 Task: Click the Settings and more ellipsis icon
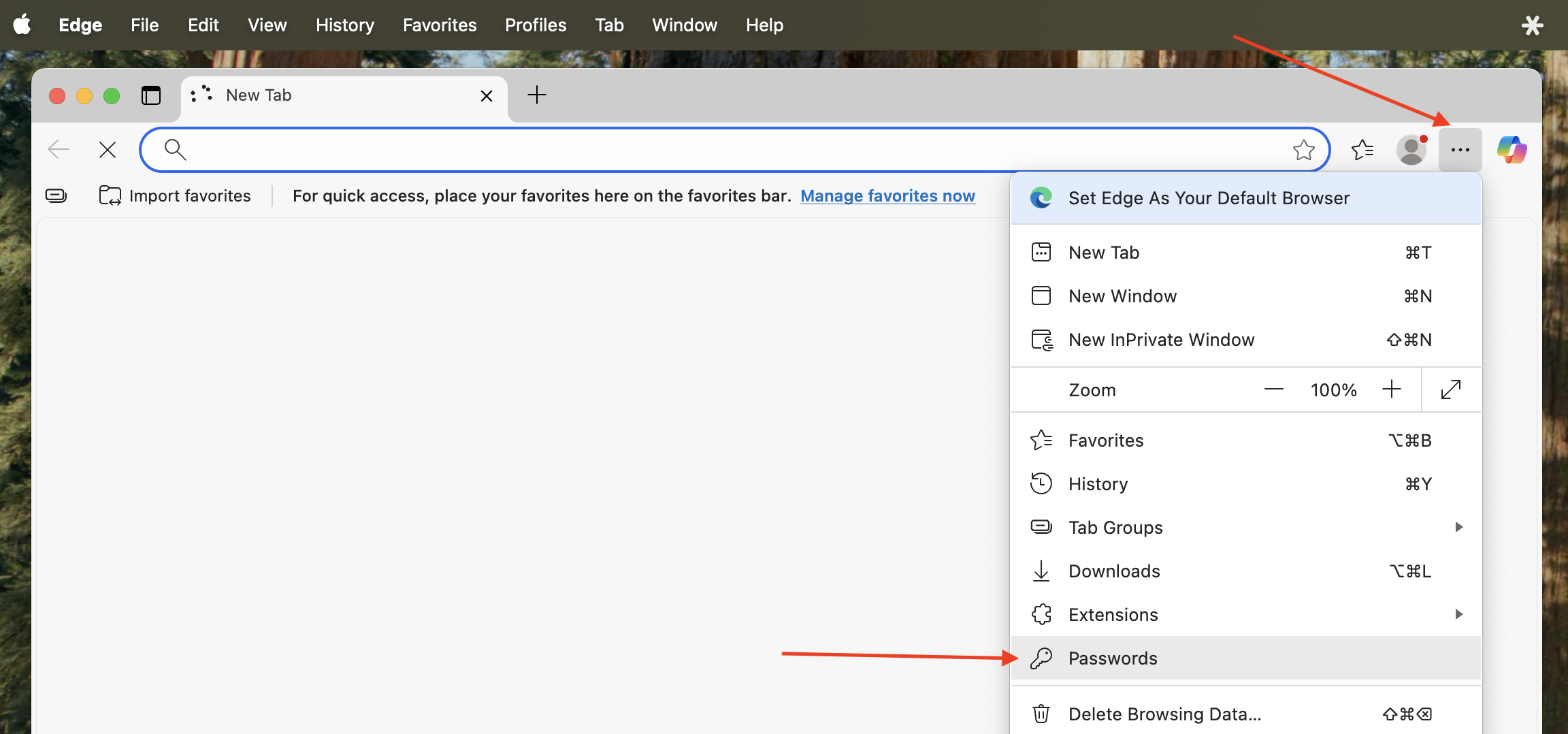(x=1460, y=149)
